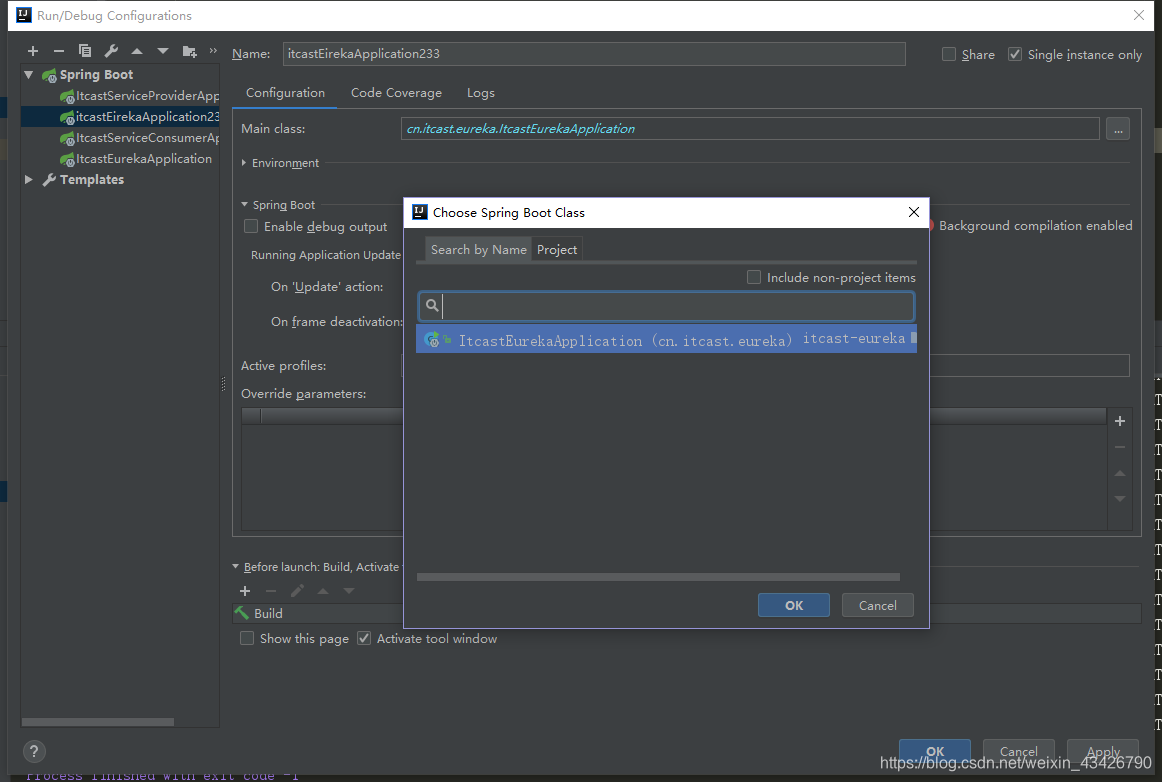Show more toolbar actions chevron

[213, 50]
